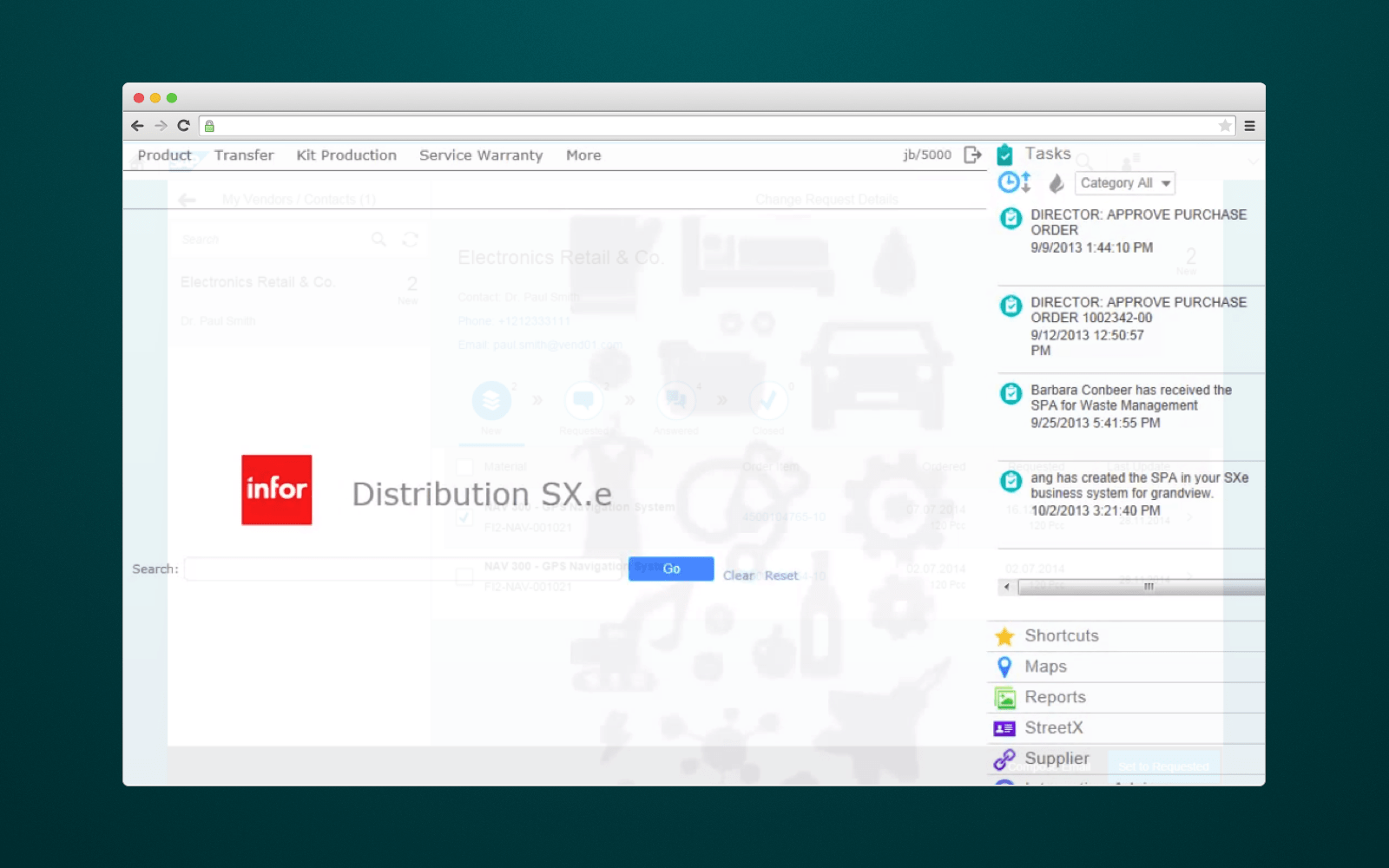Viewport: 1389px width, 868px height.
Task: Click the logout icon beside jb/5000
Action: 973,155
